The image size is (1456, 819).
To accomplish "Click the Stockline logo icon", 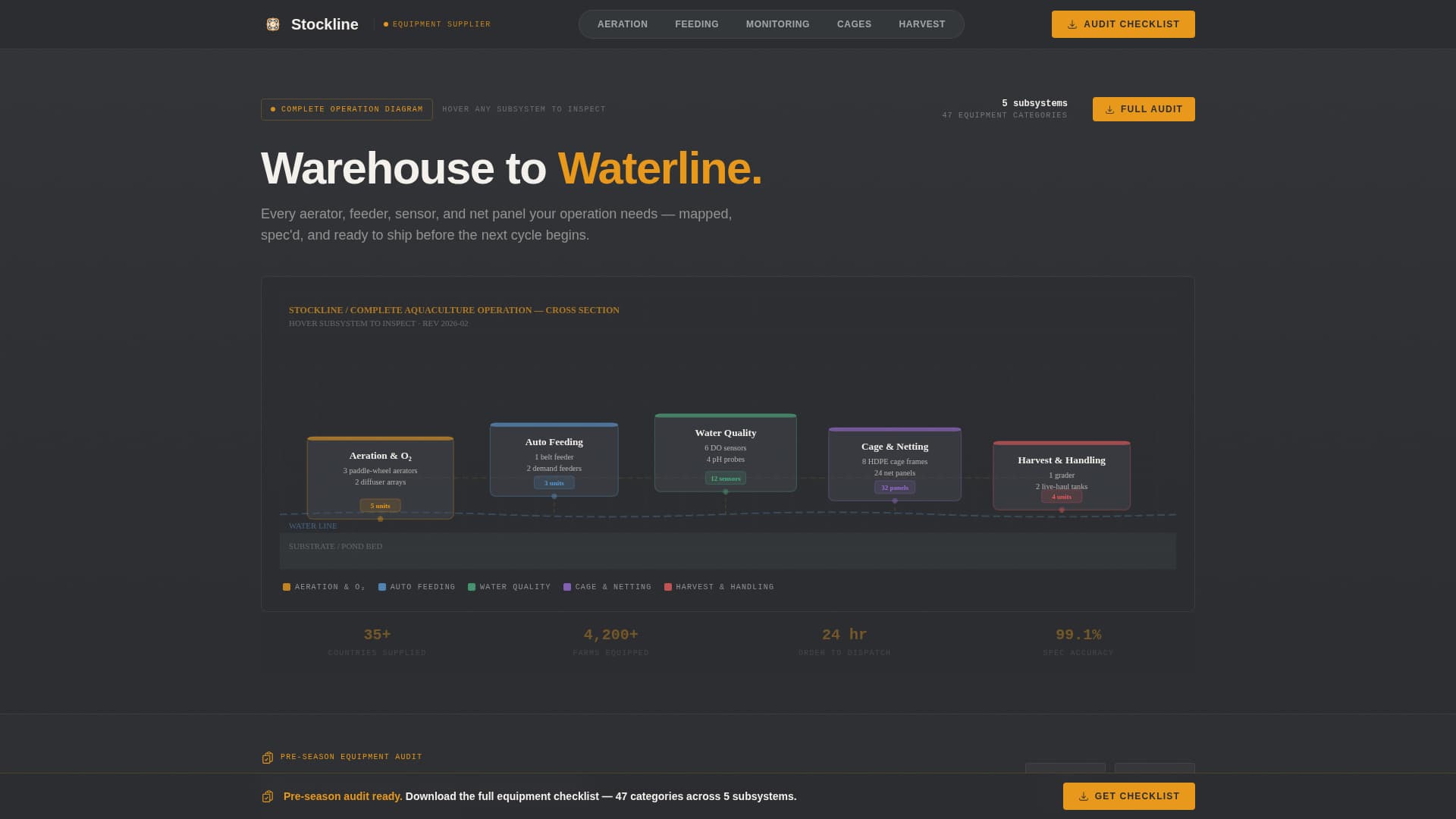I will (x=272, y=24).
